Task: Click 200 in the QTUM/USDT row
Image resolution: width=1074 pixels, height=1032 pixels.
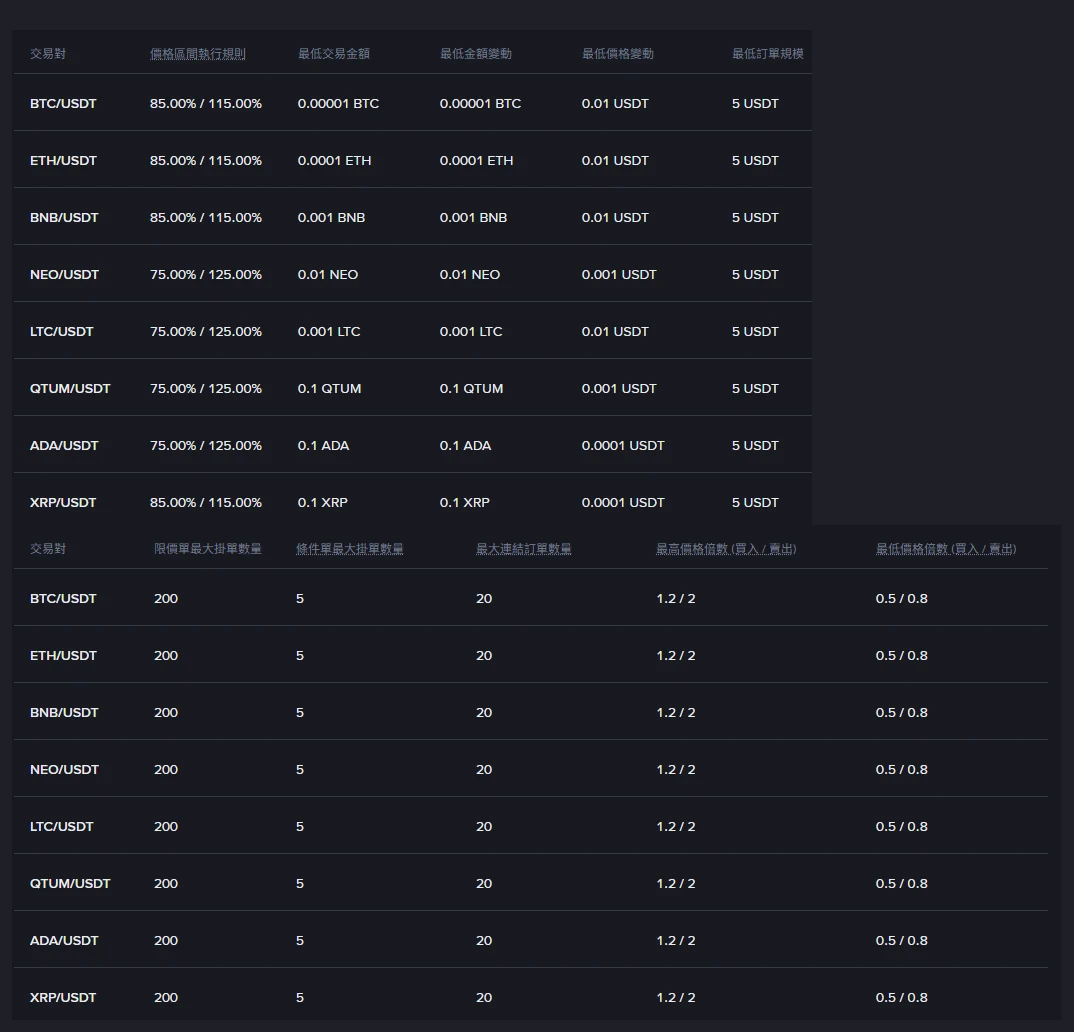Action: click(x=166, y=883)
